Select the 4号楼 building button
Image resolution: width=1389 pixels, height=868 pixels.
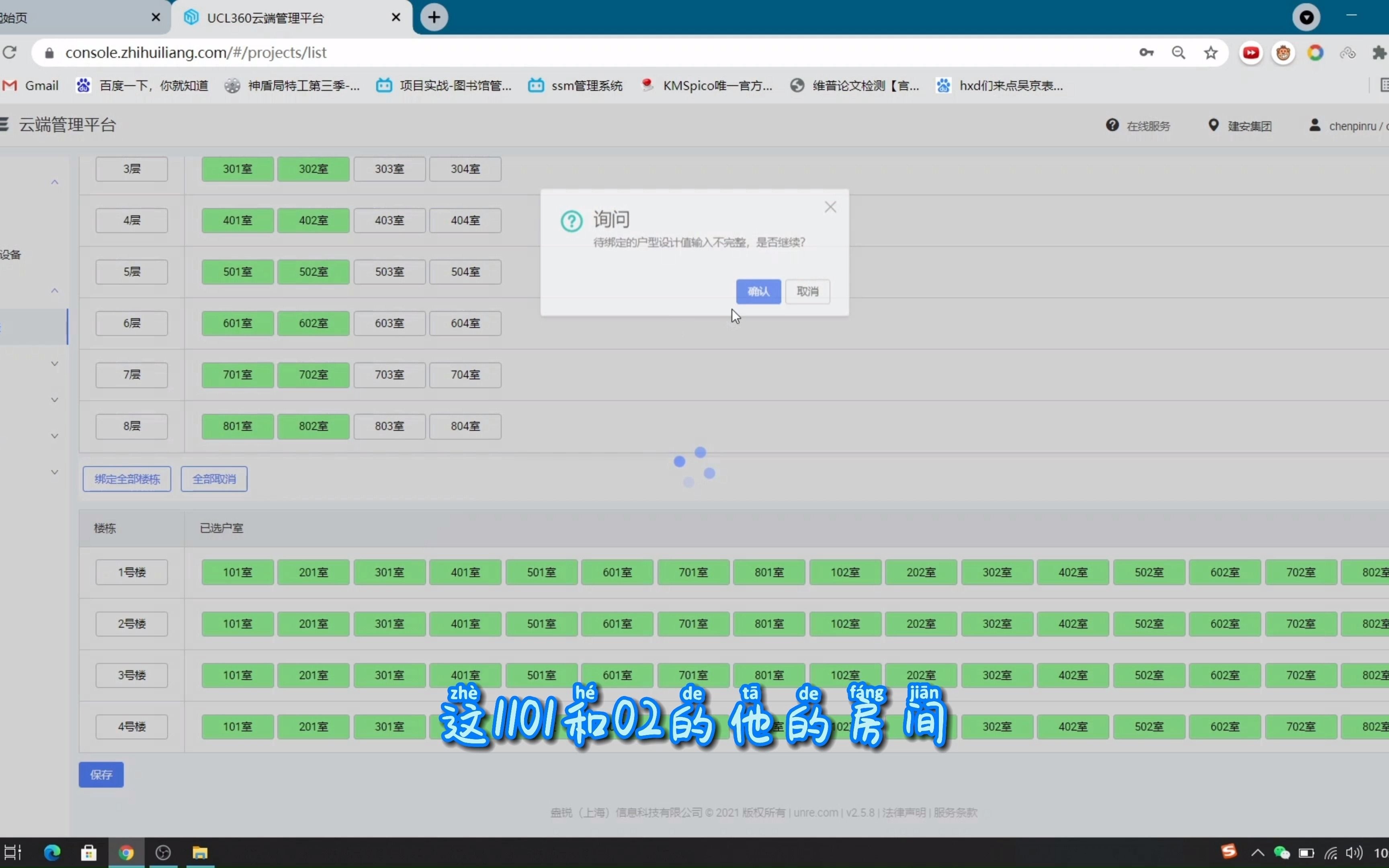click(131, 726)
